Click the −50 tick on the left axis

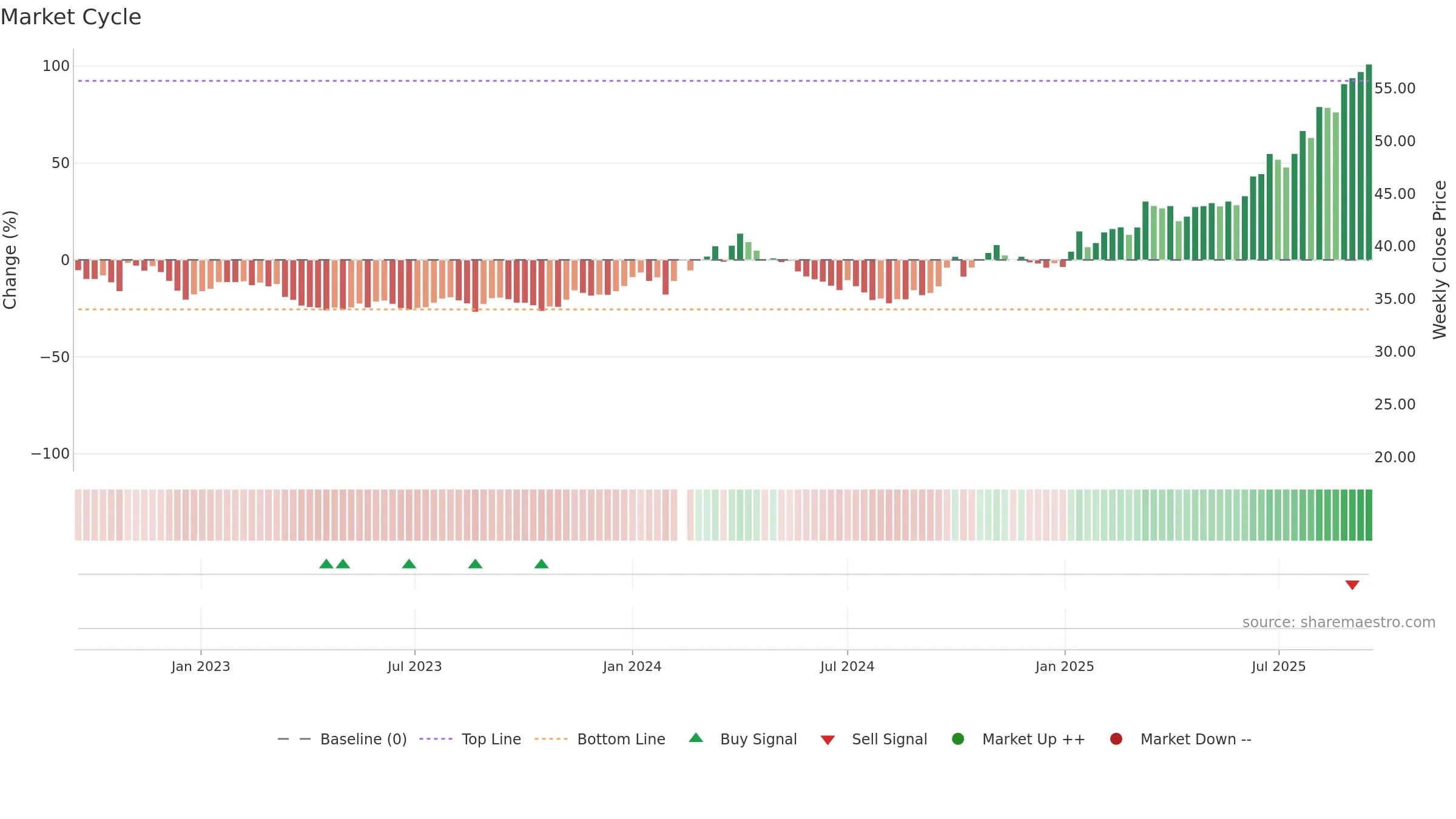pyautogui.click(x=55, y=357)
